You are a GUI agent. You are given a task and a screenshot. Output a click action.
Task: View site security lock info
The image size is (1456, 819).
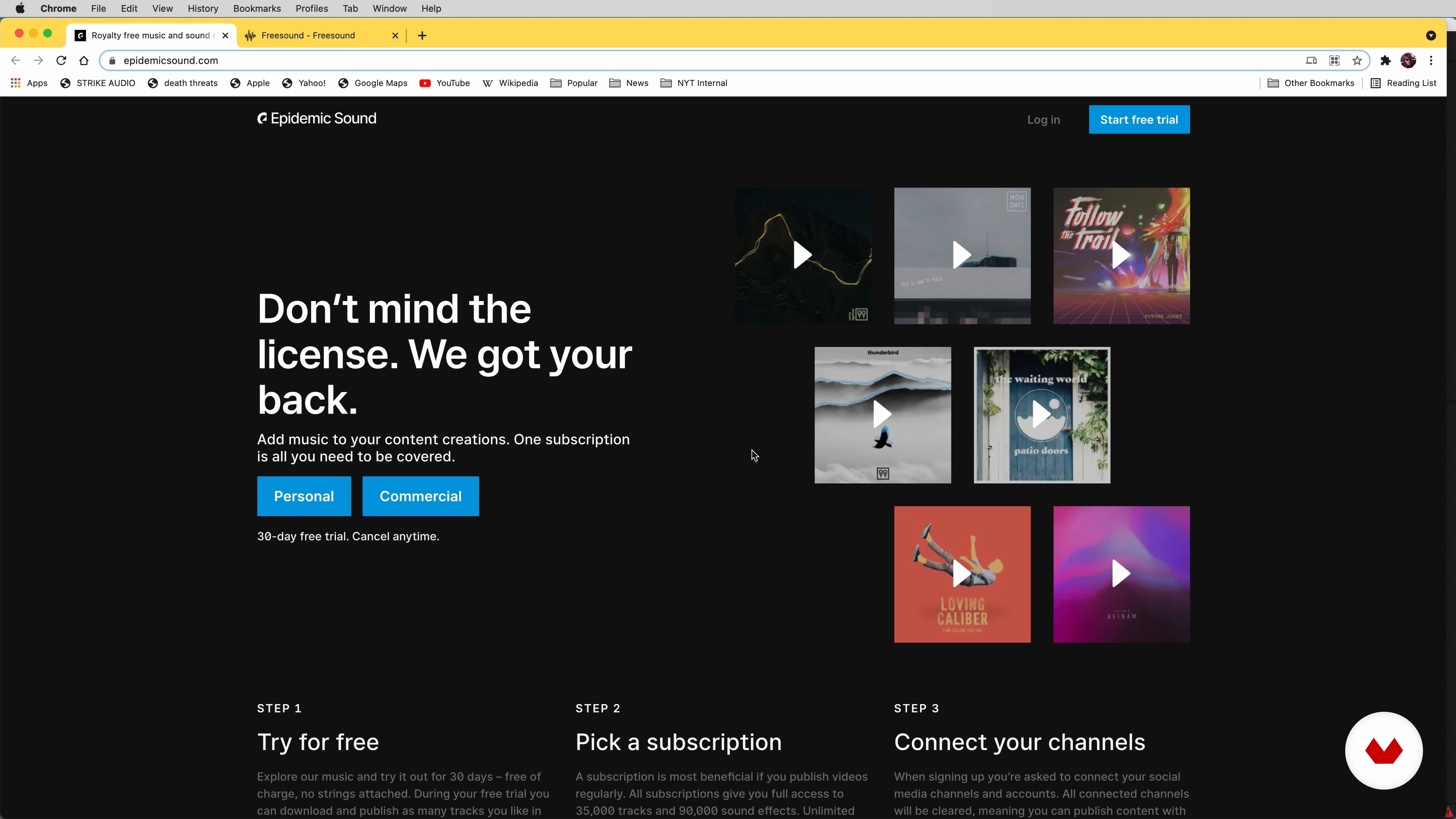[x=112, y=61]
